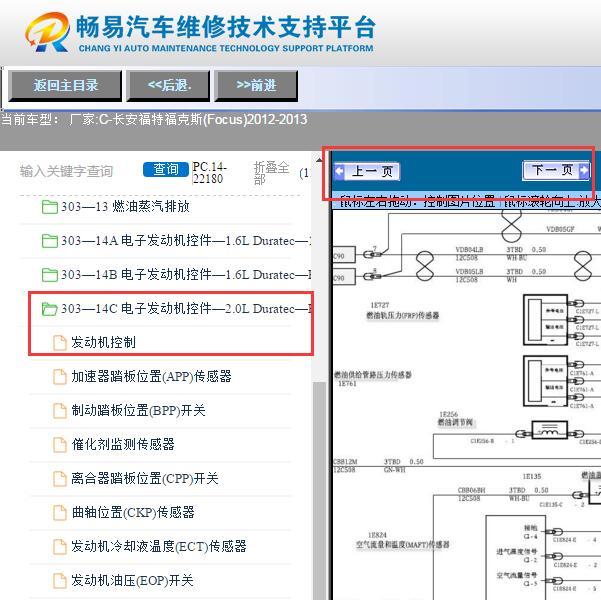This screenshot has height=600, width=601.
Task: Click the left arrow icon on 上一页
Action: coord(339,171)
